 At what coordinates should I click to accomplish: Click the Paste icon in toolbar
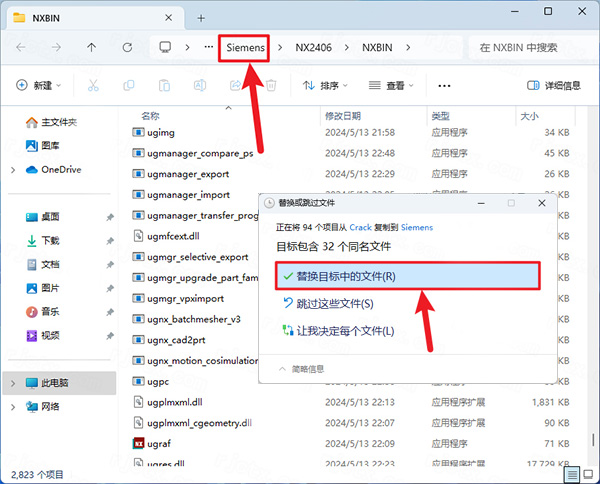(164, 85)
